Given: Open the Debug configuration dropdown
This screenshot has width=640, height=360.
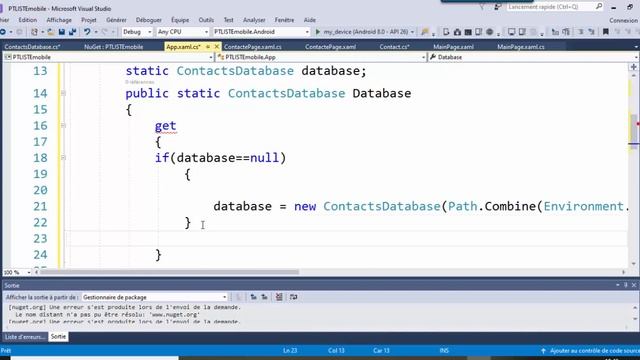Looking at the screenshot, I should [x=137, y=32].
